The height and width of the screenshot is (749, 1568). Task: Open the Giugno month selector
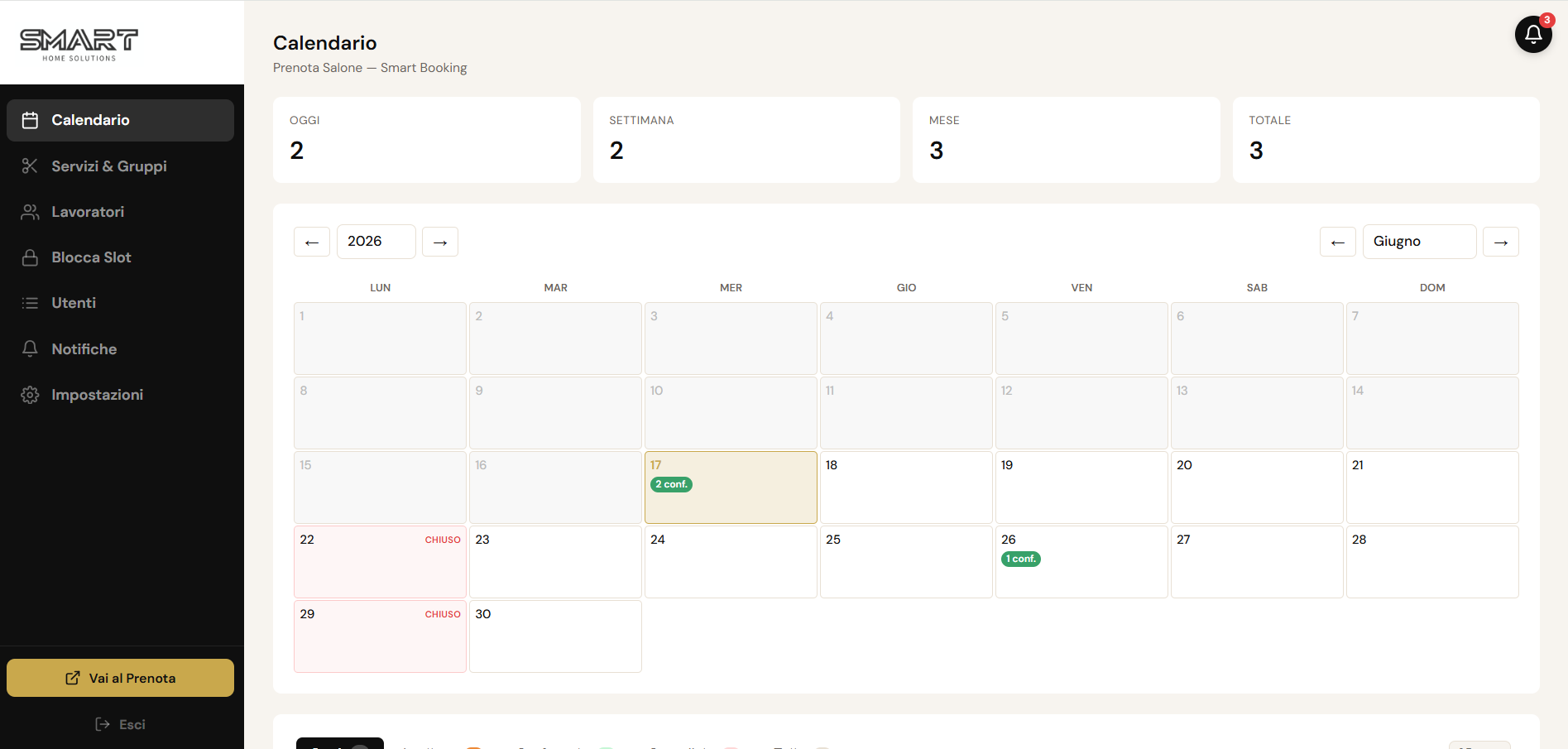point(1420,242)
